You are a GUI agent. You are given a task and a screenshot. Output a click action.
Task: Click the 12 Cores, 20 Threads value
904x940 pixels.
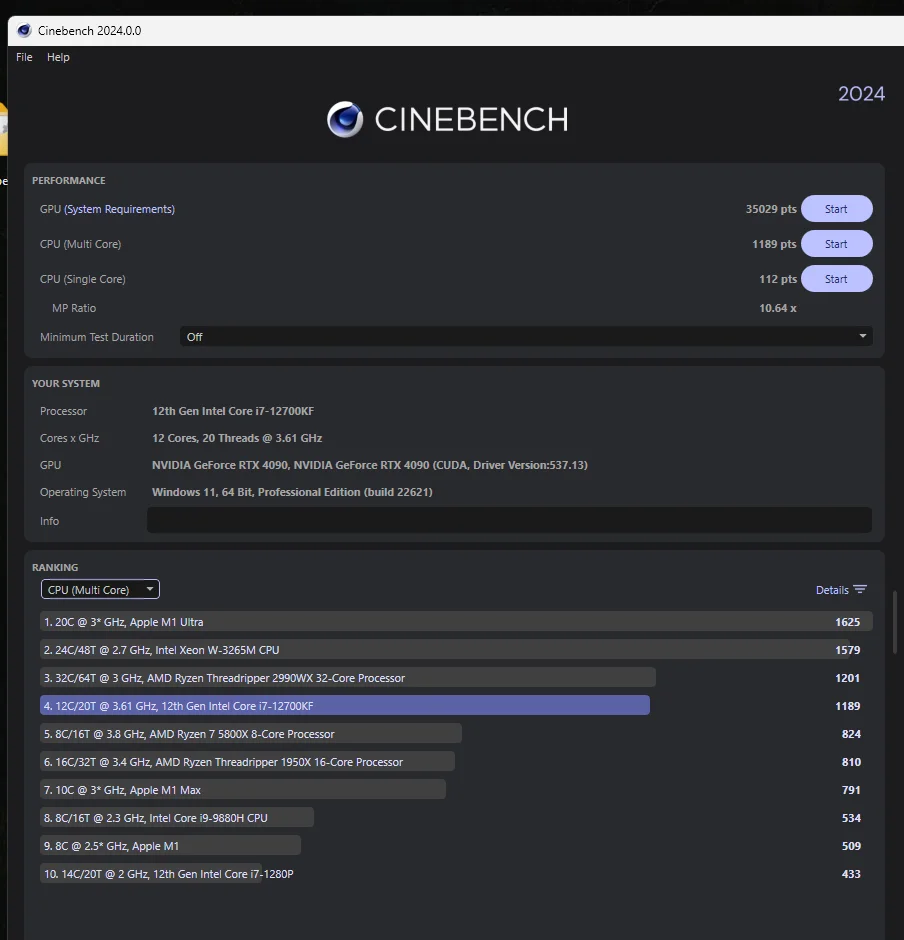pyautogui.click(x=237, y=438)
